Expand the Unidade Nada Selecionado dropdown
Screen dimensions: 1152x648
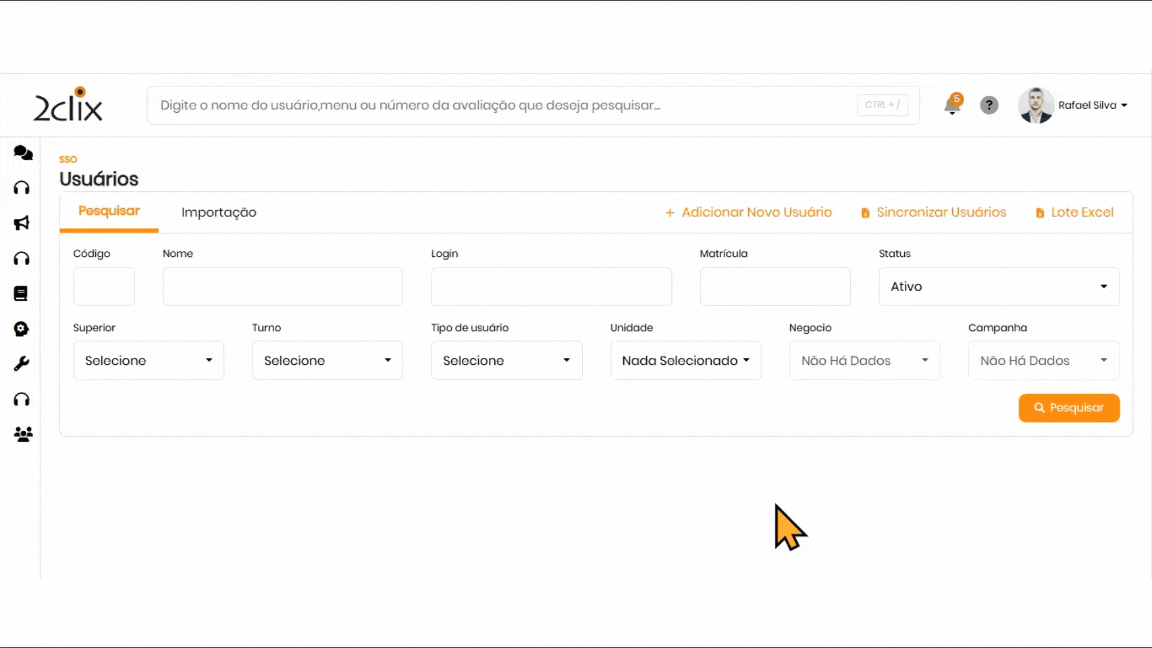click(x=685, y=361)
